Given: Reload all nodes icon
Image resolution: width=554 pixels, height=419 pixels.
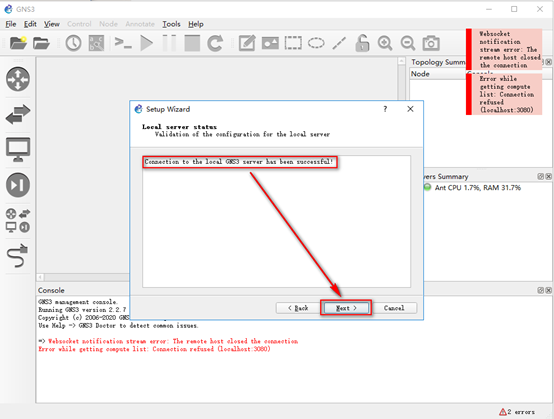Looking at the screenshot, I should (x=215, y=43).
